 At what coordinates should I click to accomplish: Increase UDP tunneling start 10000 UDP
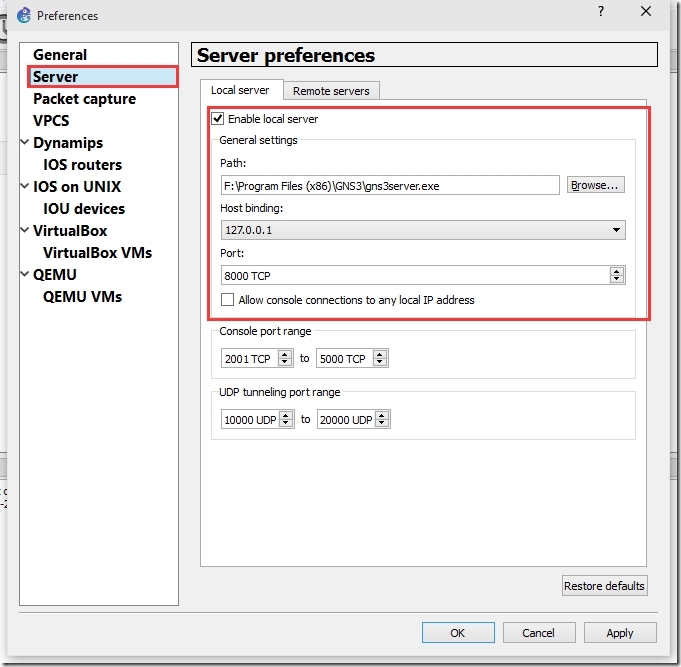(x=286, y=415)
